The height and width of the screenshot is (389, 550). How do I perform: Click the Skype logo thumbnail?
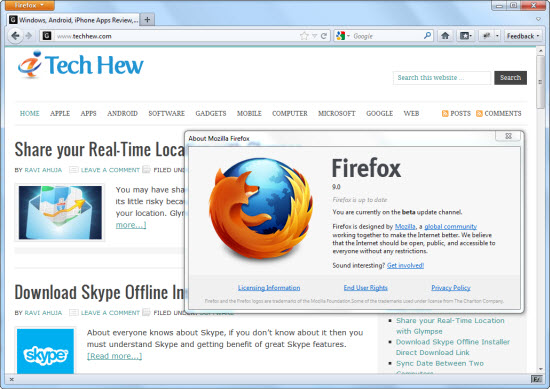45,351
